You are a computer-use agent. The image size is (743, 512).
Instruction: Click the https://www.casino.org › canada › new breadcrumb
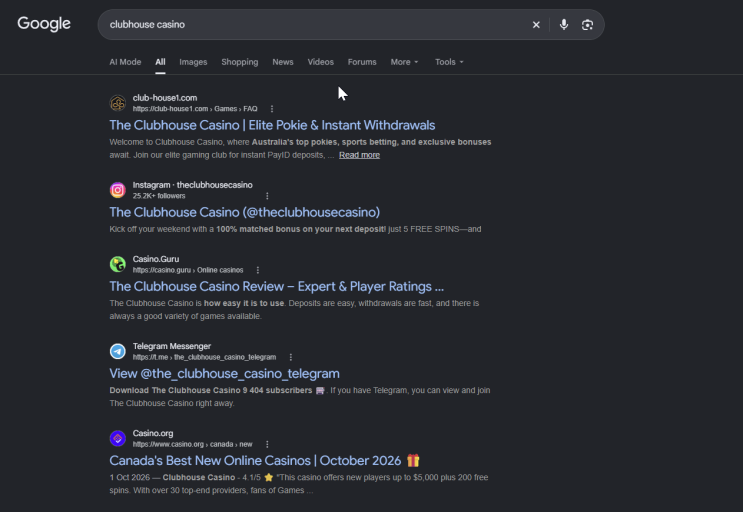tap(192, 444)
